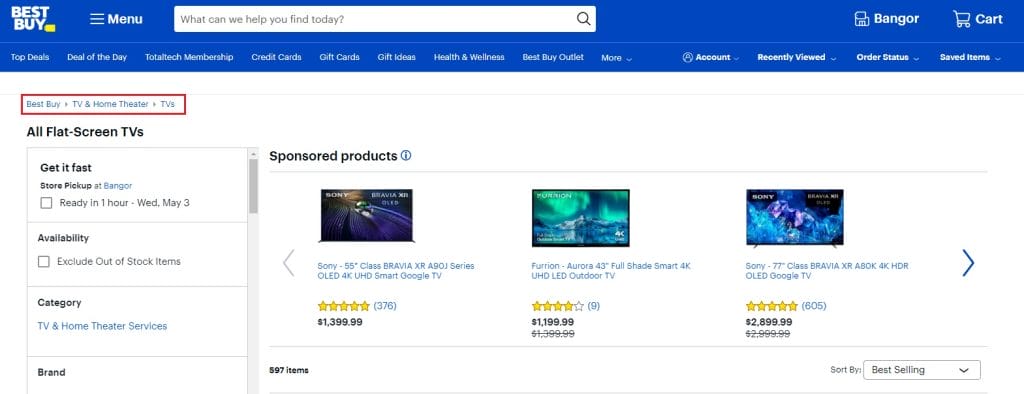Open Totaltech Membership page
Image resolution: width=1024 pixels, height=394 pixels.
(189, 57)
